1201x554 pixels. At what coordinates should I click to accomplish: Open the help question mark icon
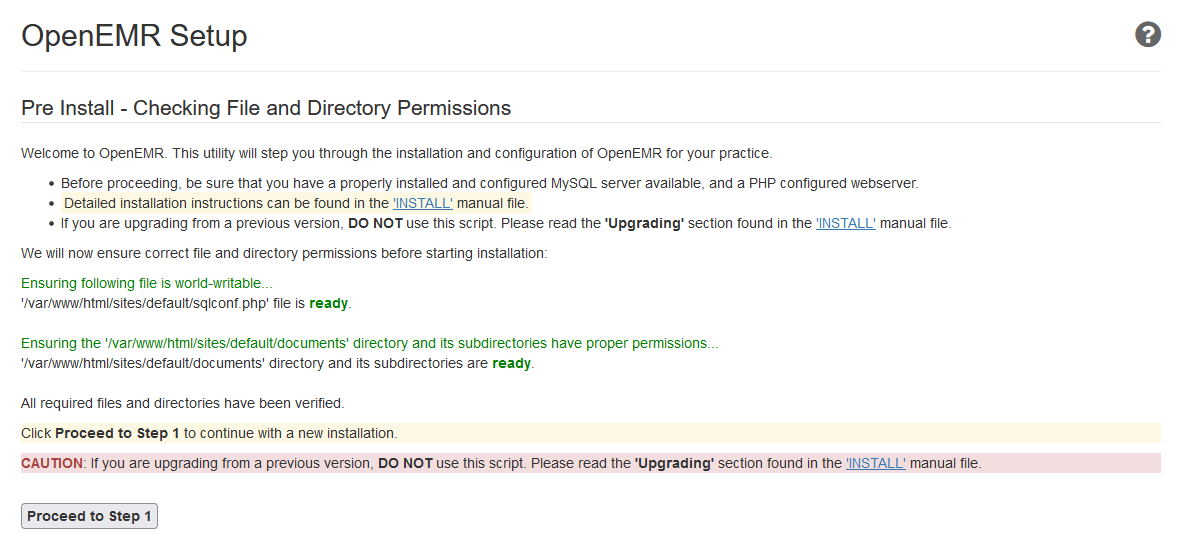tap(1147, 35)
